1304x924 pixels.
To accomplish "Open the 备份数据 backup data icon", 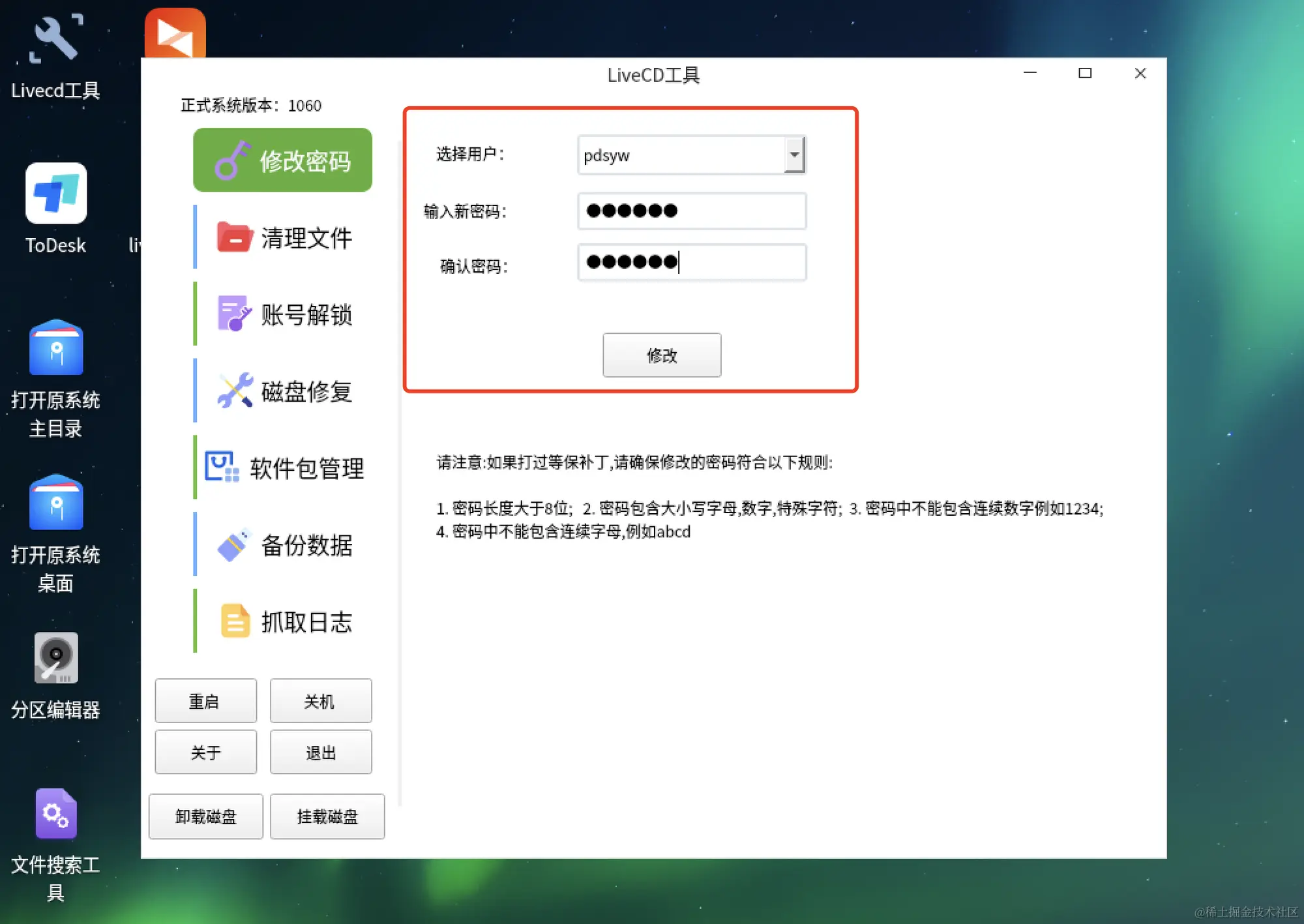I will tap(233, 544).
